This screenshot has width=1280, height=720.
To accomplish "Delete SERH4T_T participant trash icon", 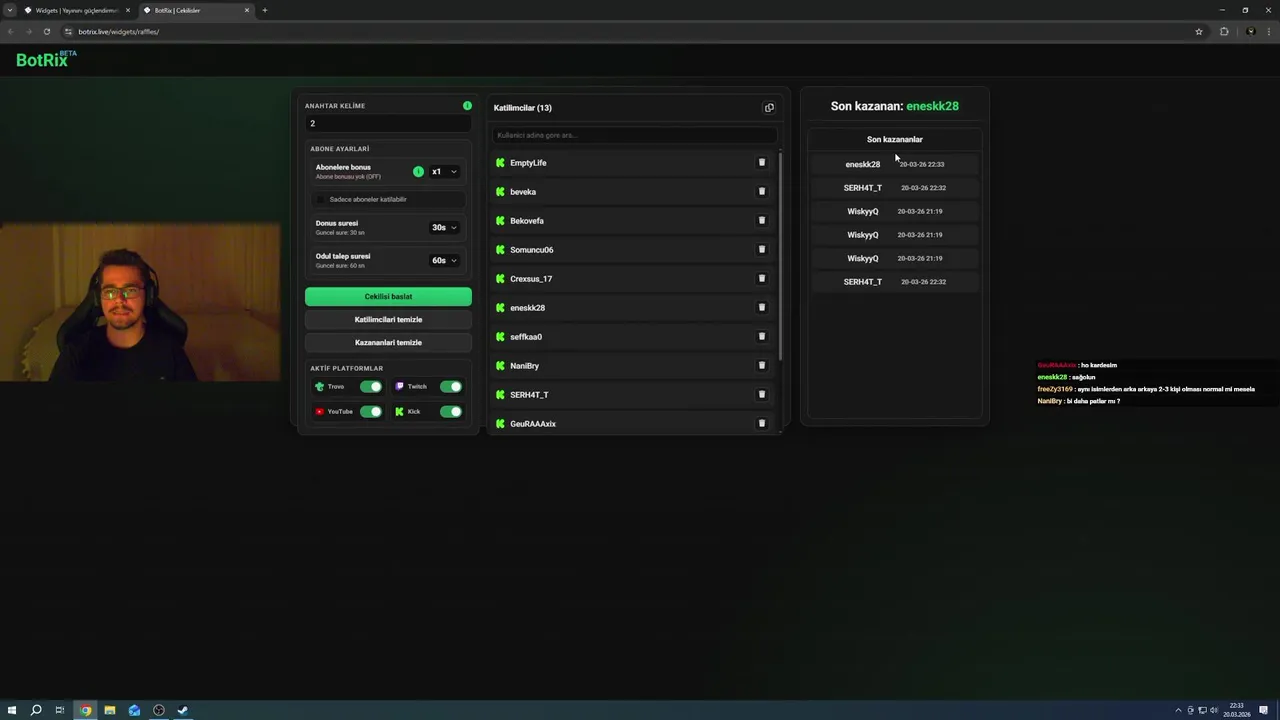I will click(761, 394).
